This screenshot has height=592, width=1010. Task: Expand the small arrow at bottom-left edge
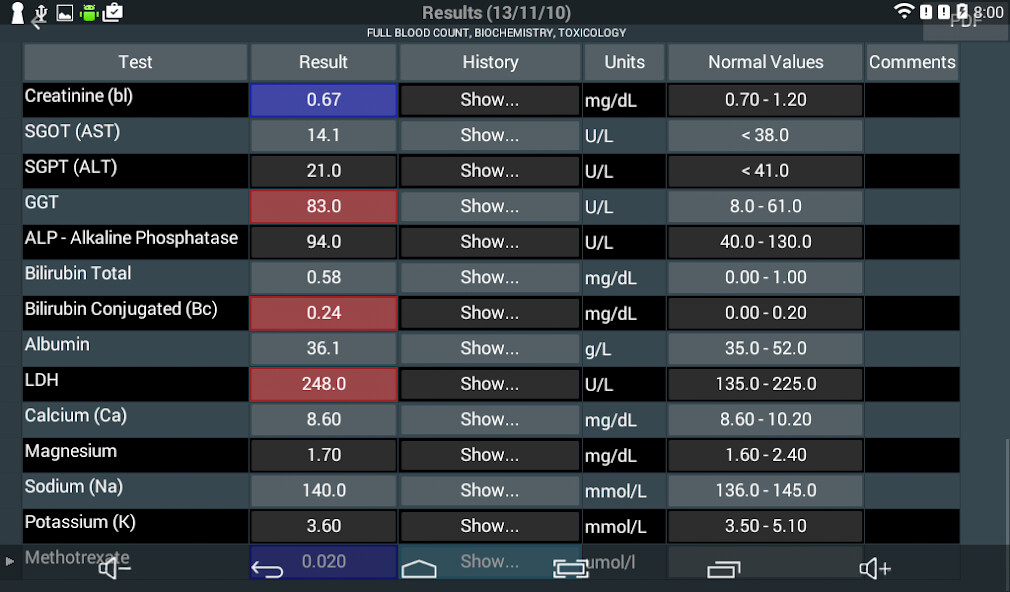click(9, 561)
